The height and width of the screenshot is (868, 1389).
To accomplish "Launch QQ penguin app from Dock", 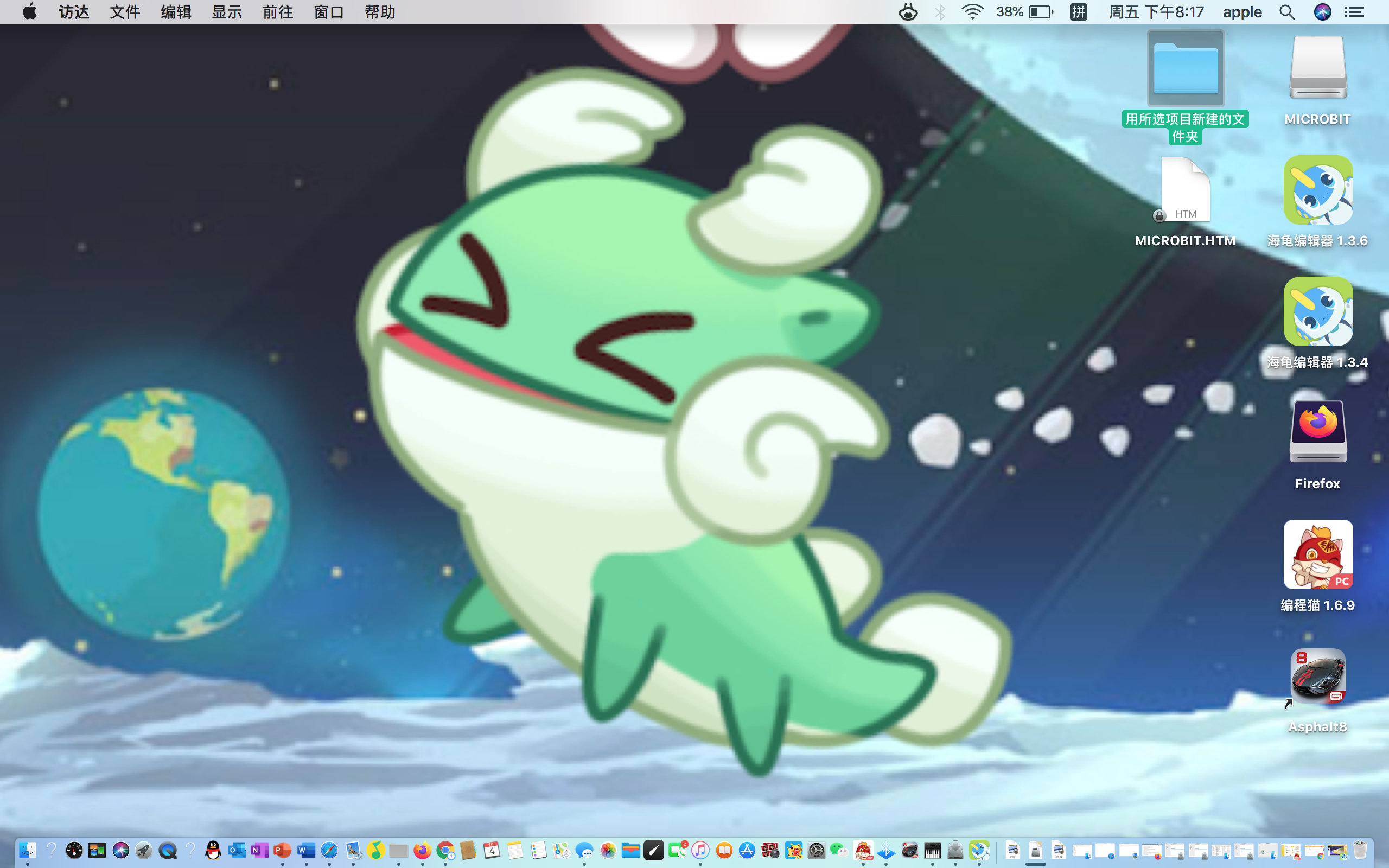I will 213,850.
